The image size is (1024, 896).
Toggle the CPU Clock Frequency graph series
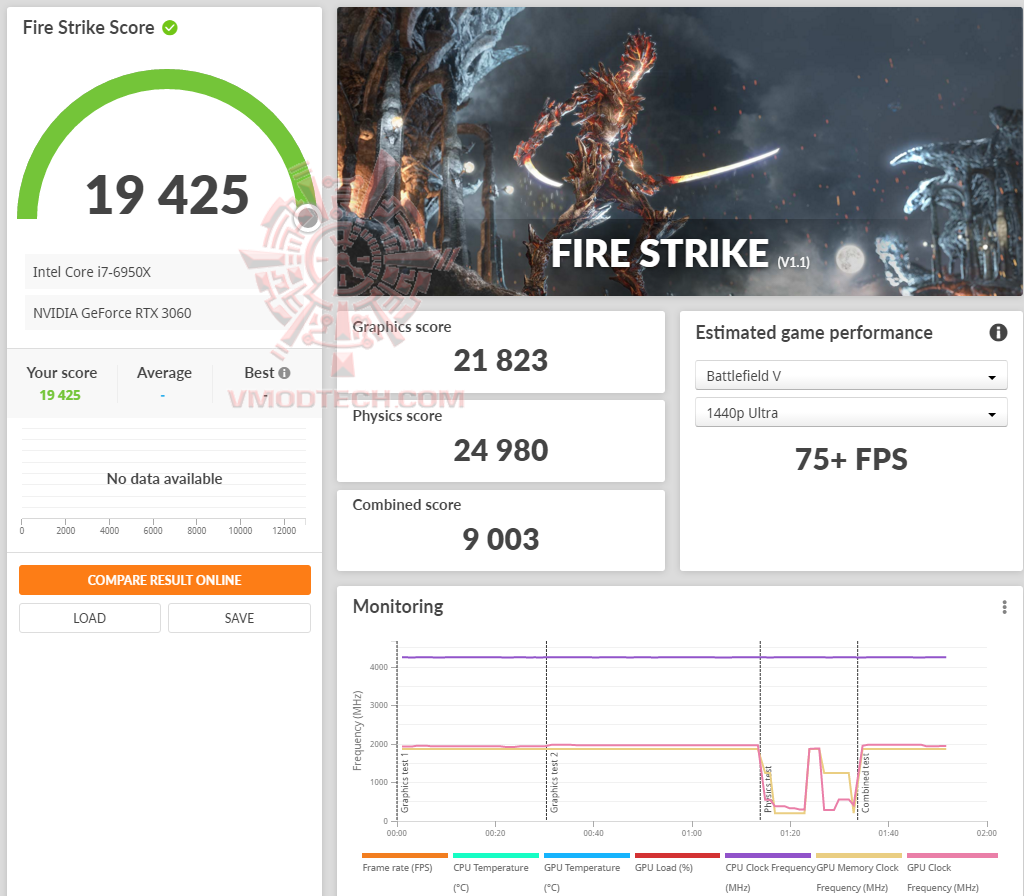(768, 856)
